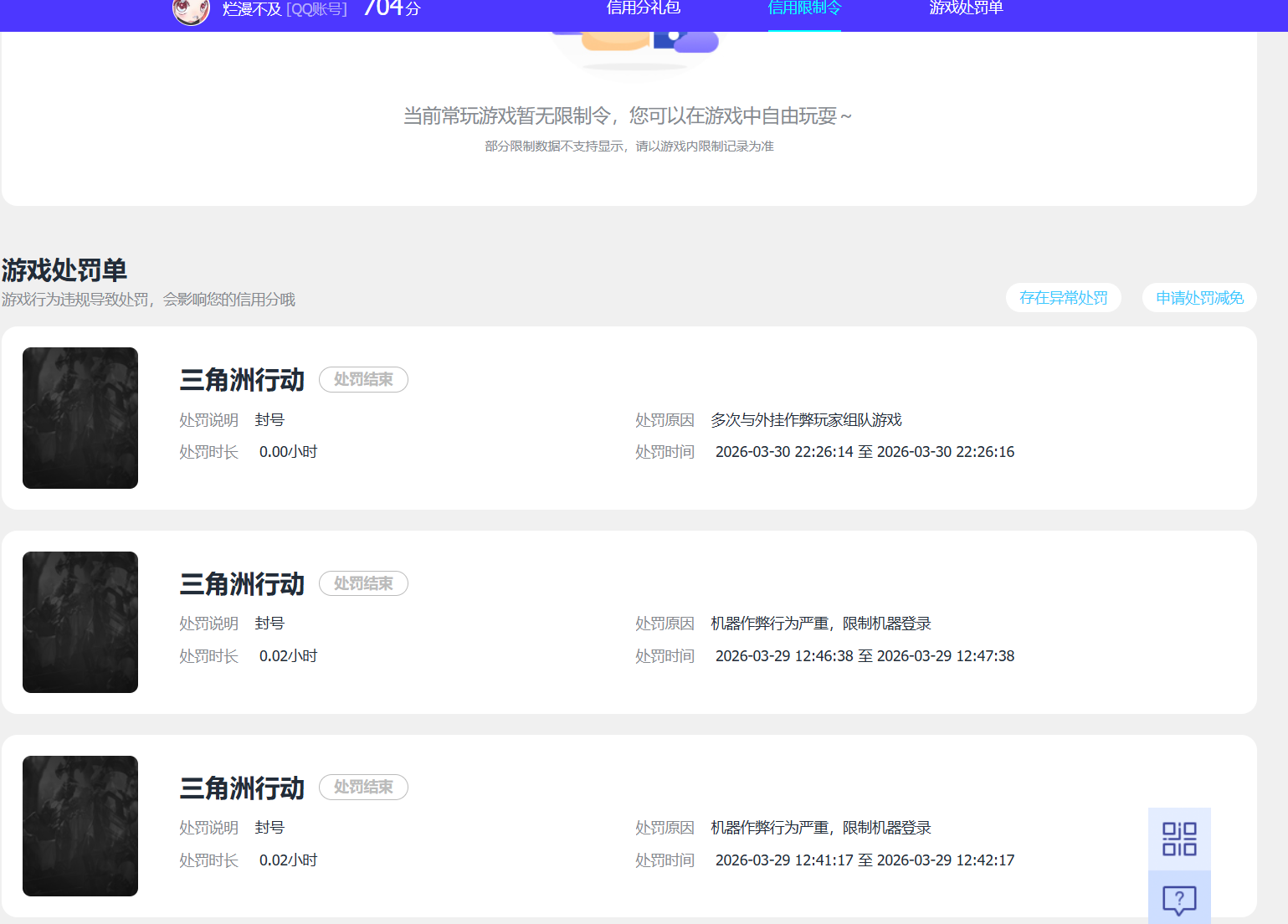
Task: Click 存在异常处罚 button
Action: click(x=1064, y=298)
